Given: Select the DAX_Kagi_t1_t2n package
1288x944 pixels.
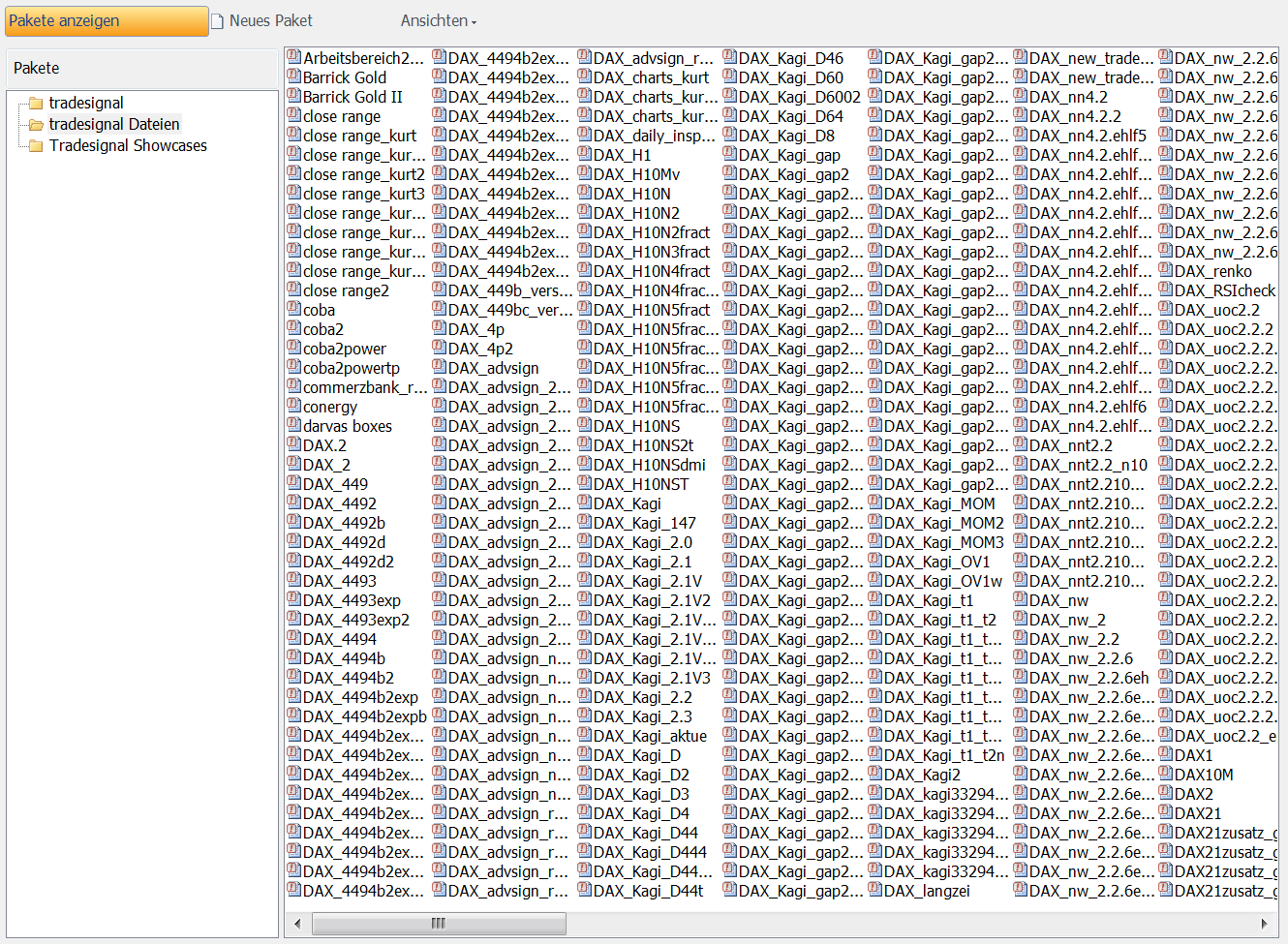Looking at the screenshot, I should tap(944, 755).
